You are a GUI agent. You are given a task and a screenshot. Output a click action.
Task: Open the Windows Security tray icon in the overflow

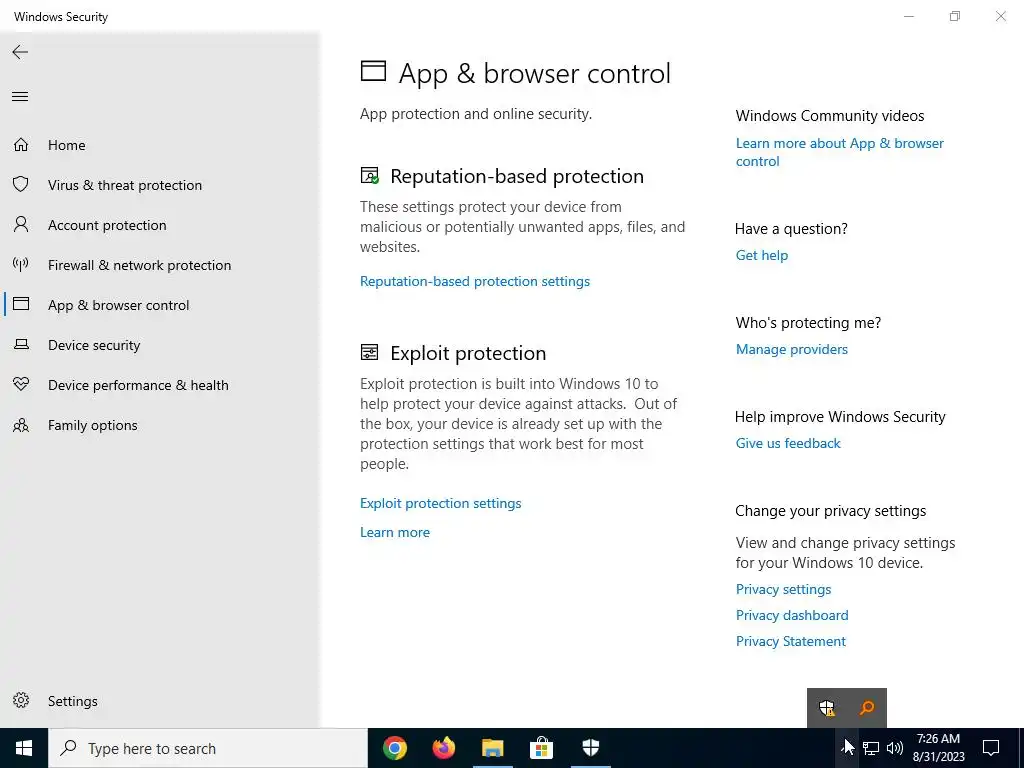tap(827, 708)
